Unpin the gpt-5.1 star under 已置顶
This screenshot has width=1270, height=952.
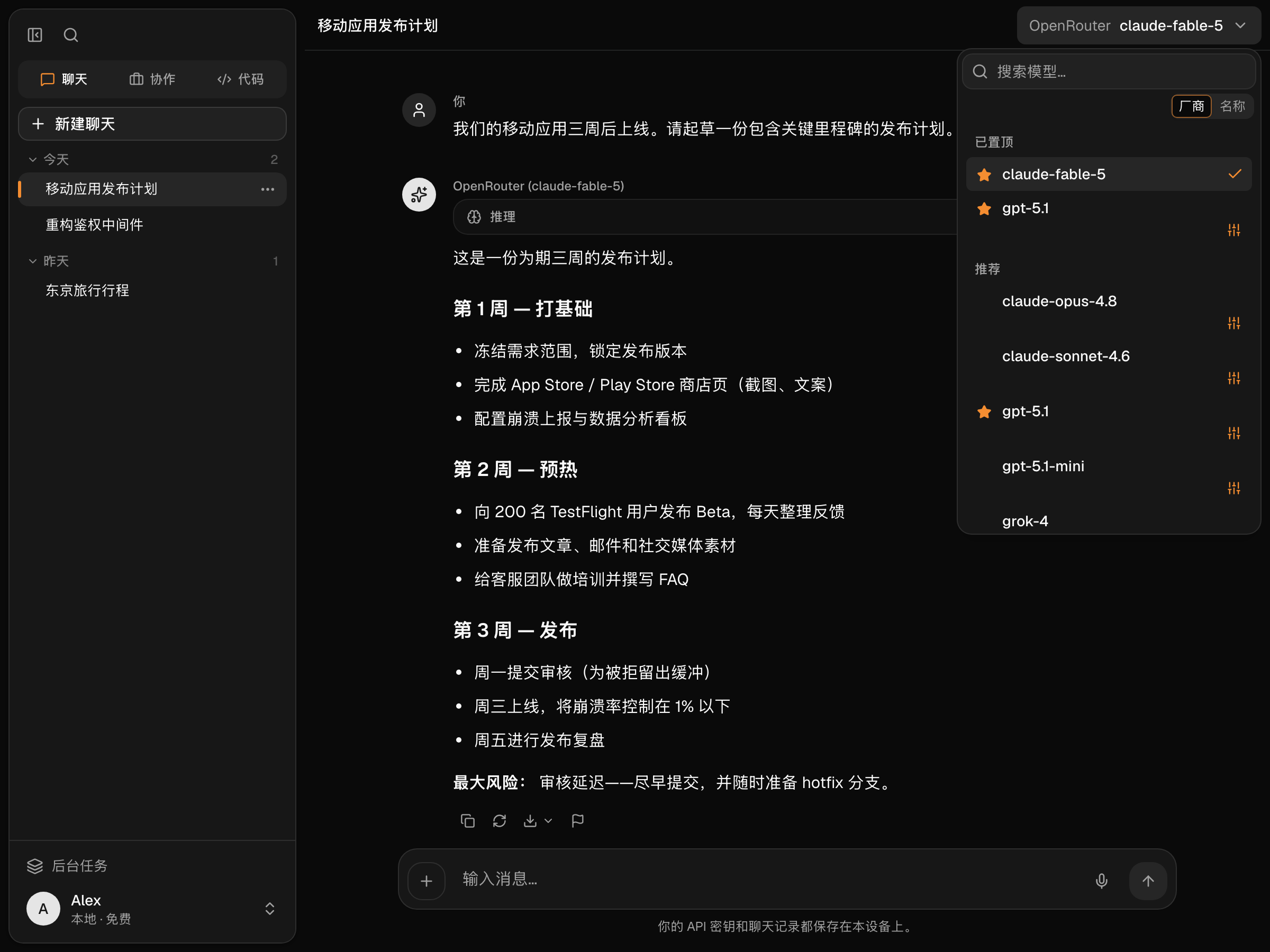click(984, 208)
